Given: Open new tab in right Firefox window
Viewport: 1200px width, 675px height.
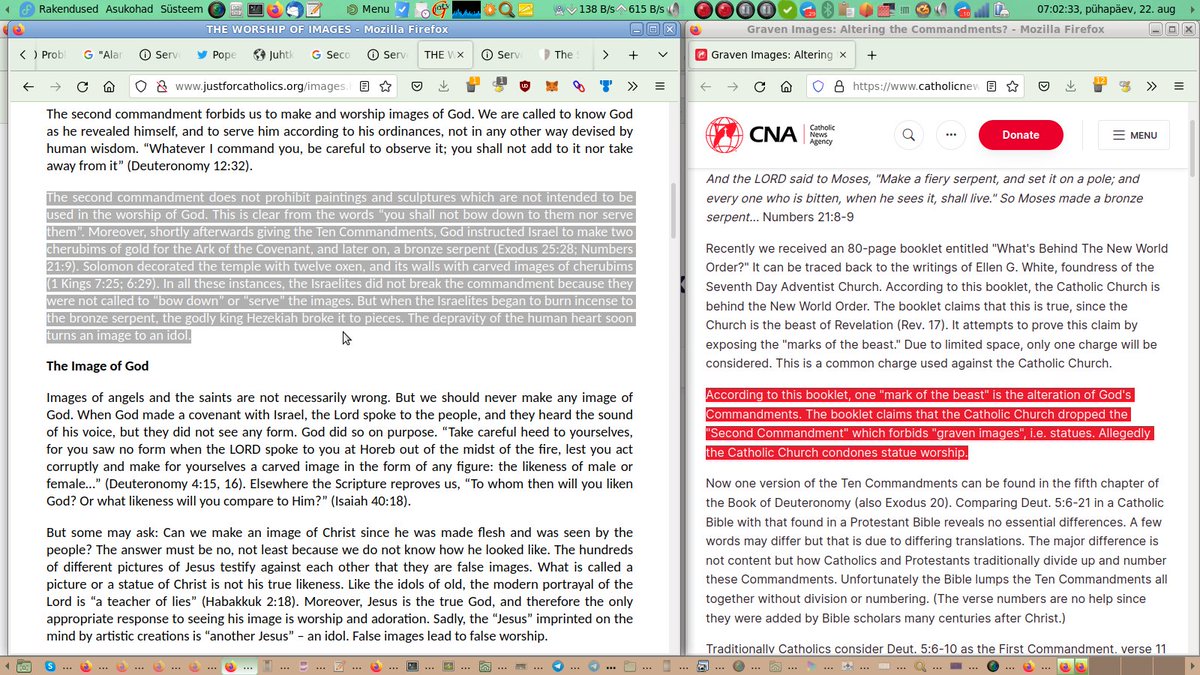Looking at the screenshot, I should click(x=871, y=55).
